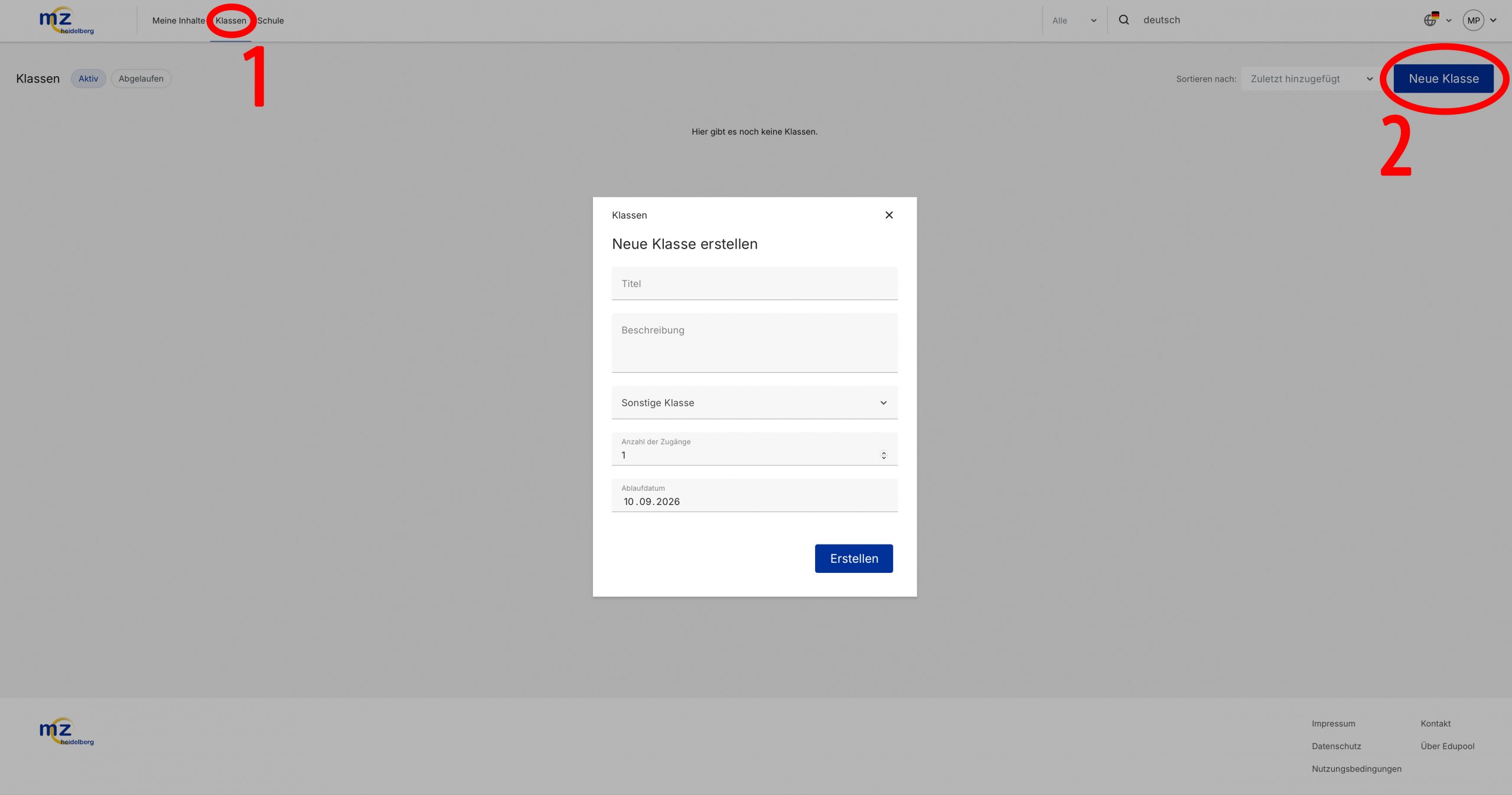Screen dimensions: 1512x795
Task: Close the Neue Klasse erstellen dialog
Action: [889, 215]
